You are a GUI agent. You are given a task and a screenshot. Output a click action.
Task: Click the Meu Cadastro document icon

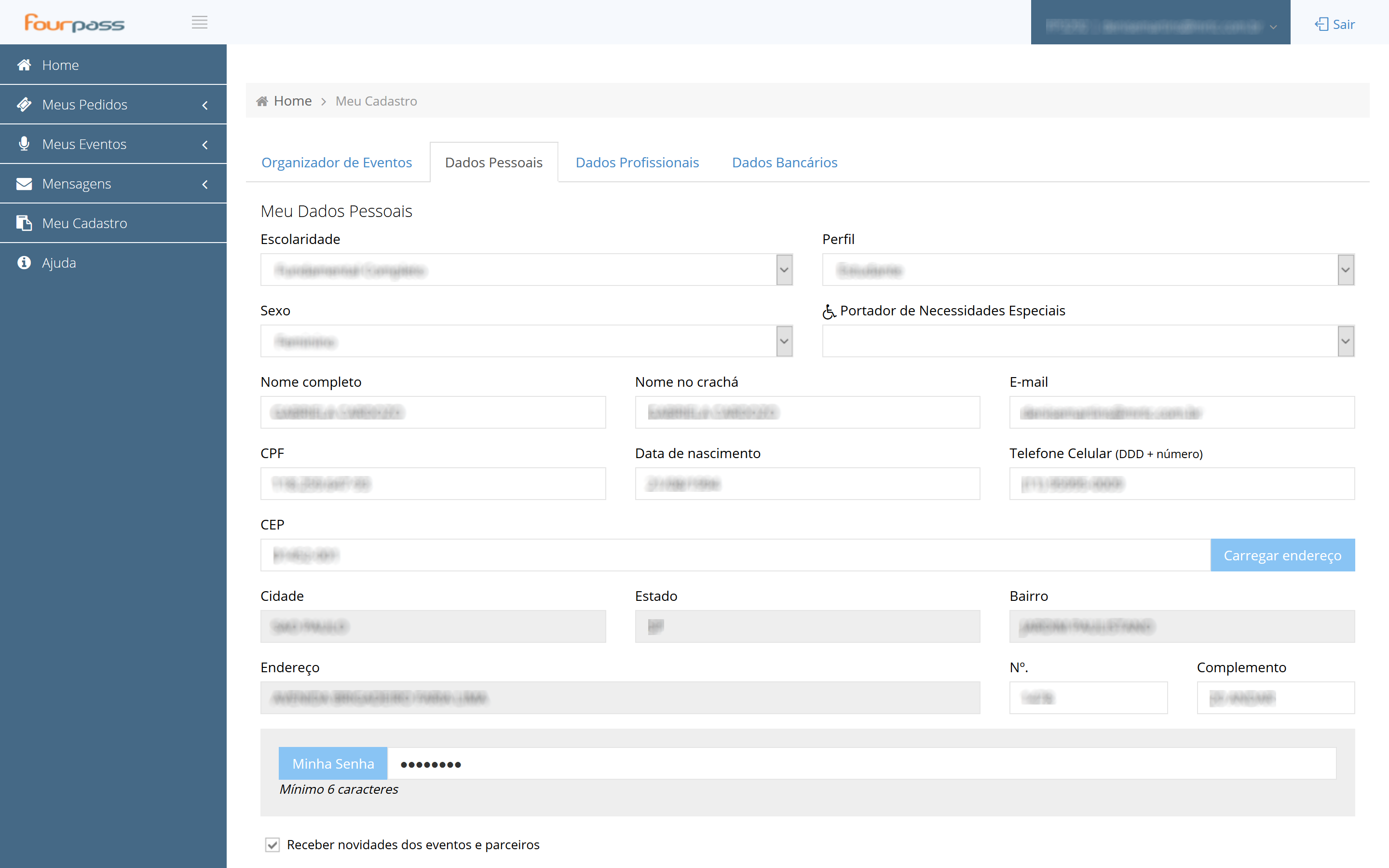click(x=24, y=223)
